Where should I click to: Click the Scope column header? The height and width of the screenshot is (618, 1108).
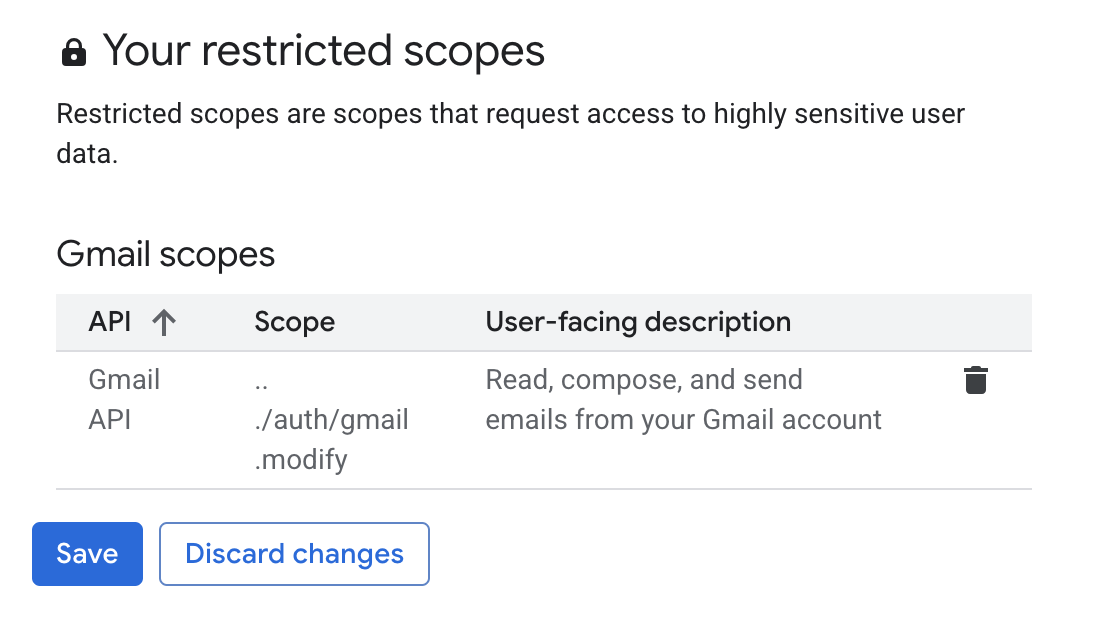click(x=294, y=322)
